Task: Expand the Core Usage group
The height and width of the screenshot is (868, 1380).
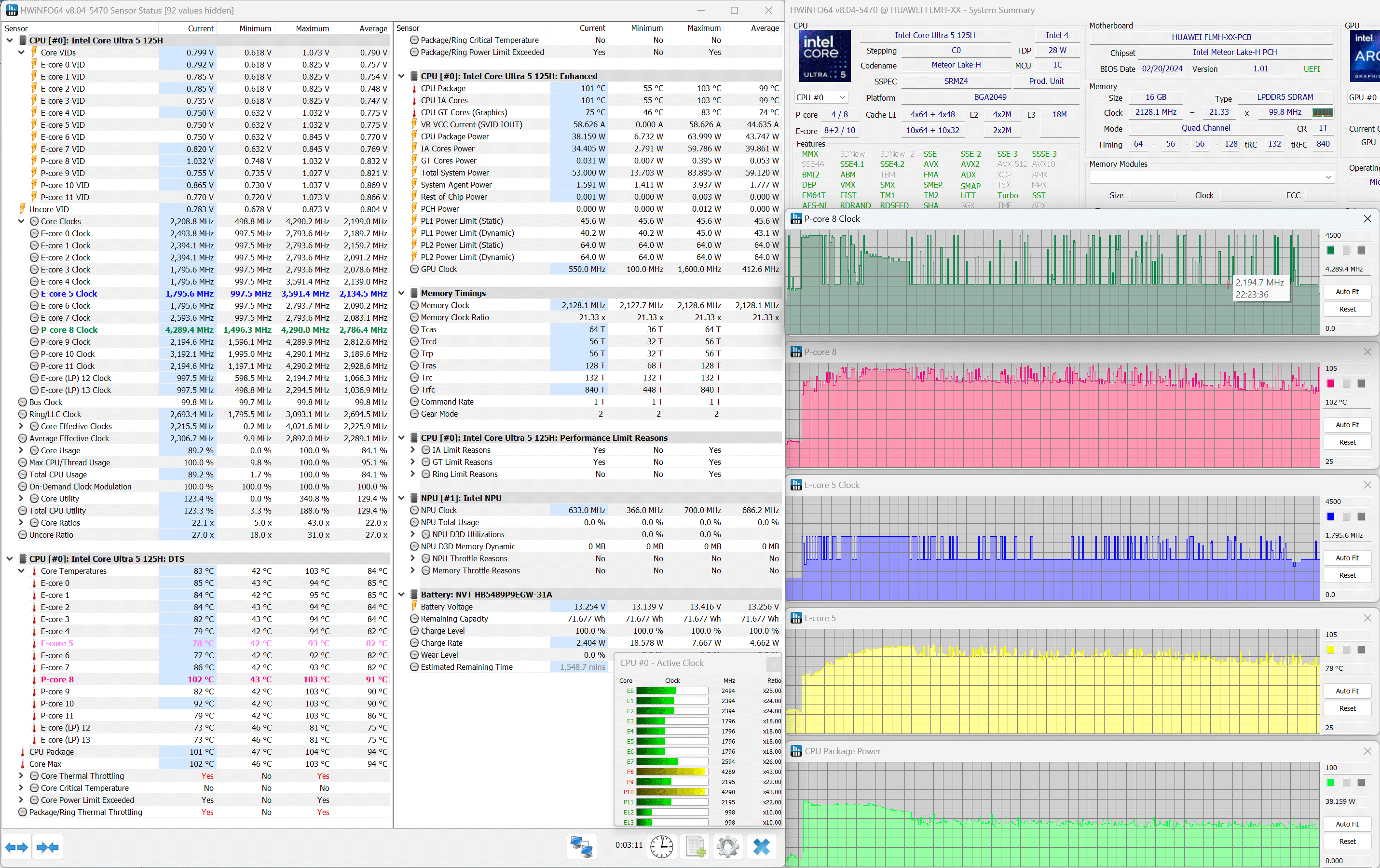Action: 21,450
